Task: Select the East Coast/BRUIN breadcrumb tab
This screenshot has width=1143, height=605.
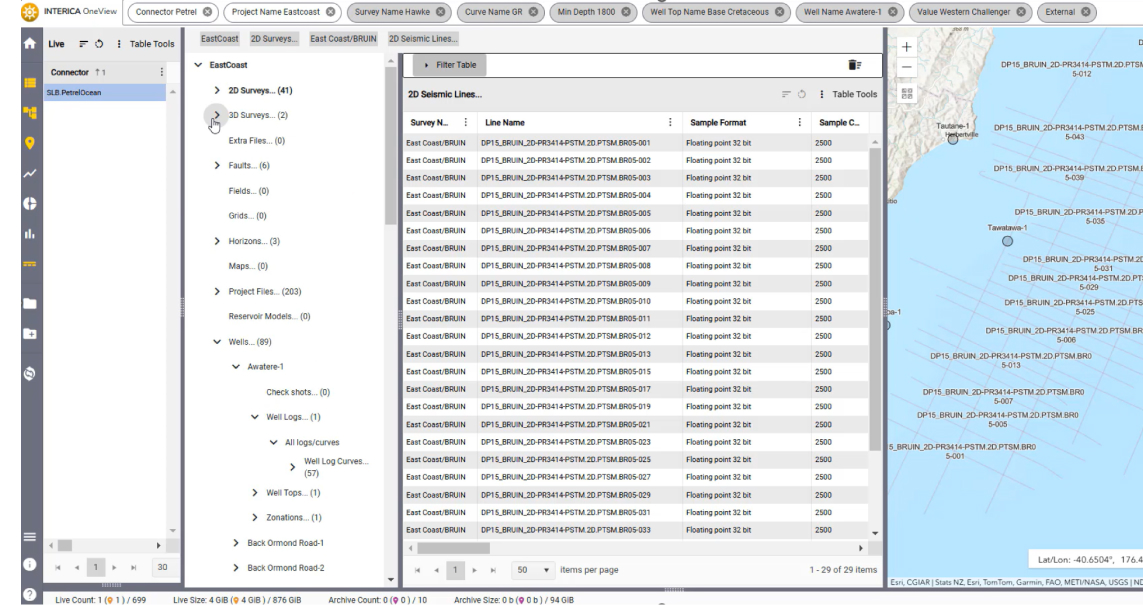Action: point(345,38)
